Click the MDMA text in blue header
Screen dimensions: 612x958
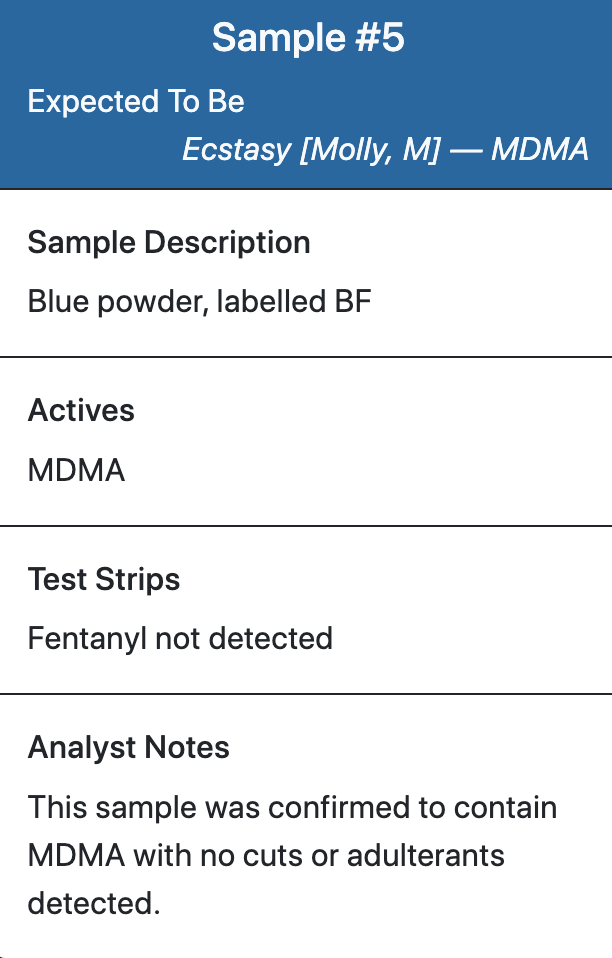pos(540,150)
